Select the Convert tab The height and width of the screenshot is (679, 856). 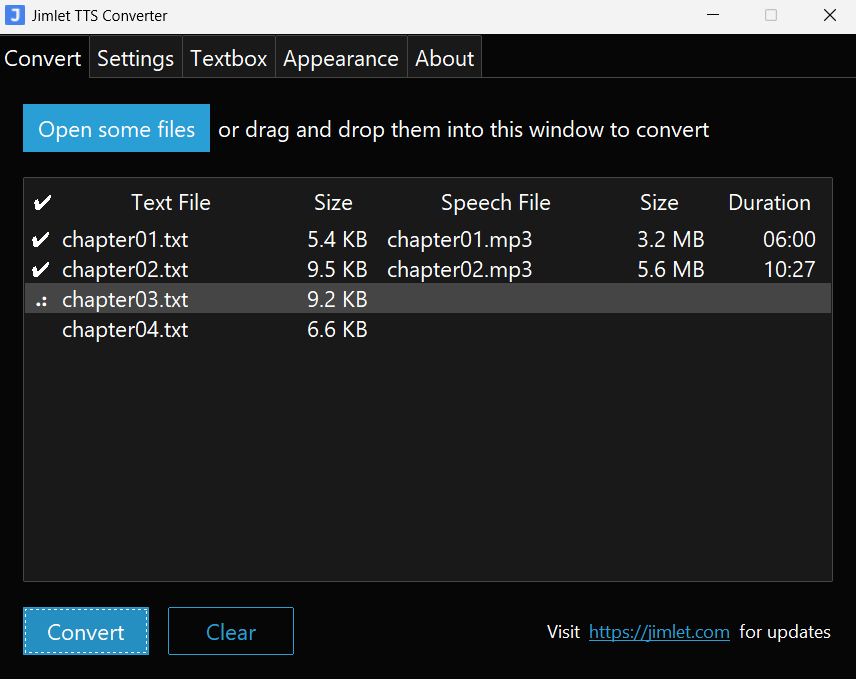pos(42,58)
